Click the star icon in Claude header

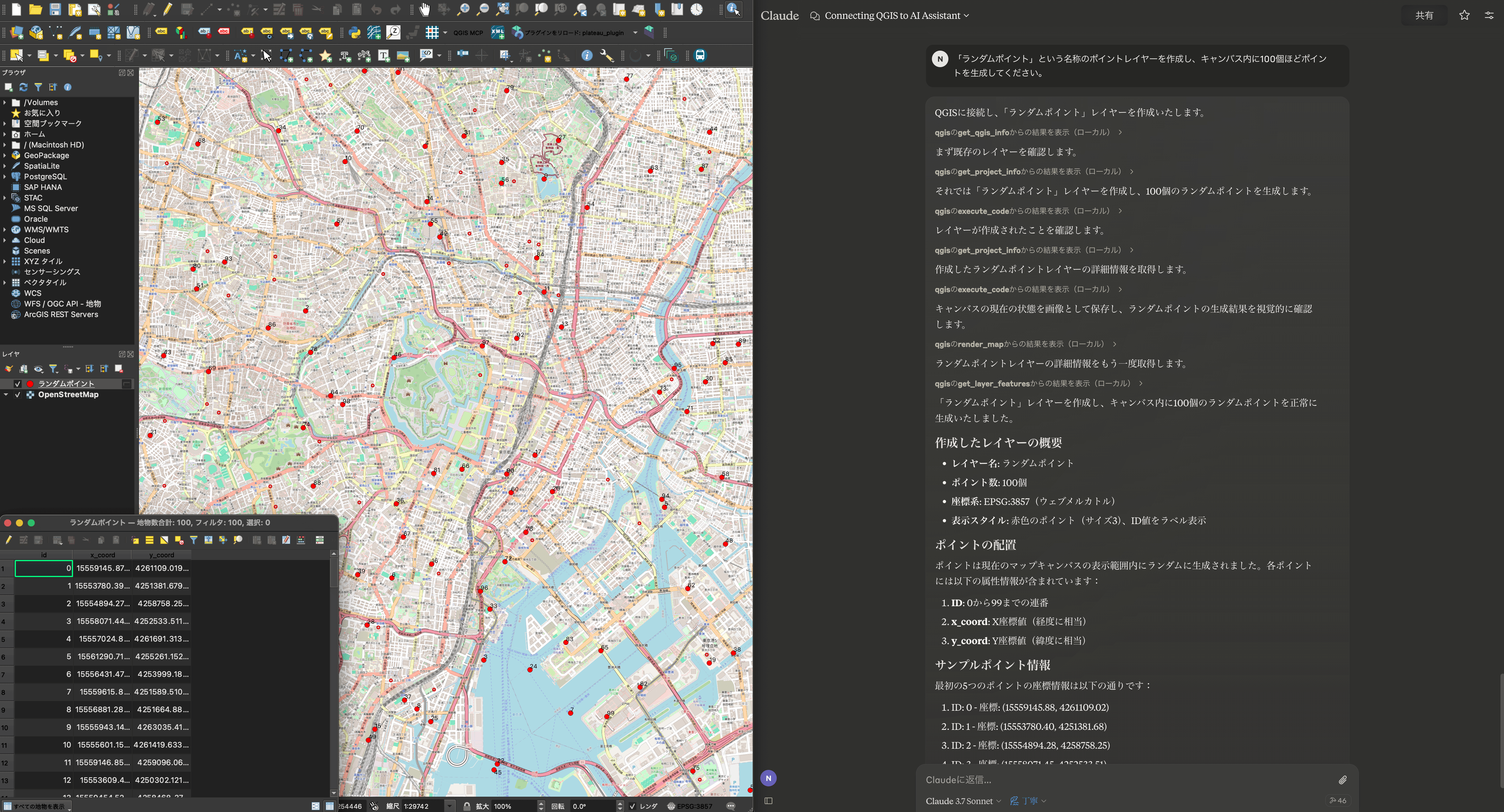tap(1464, 15)
